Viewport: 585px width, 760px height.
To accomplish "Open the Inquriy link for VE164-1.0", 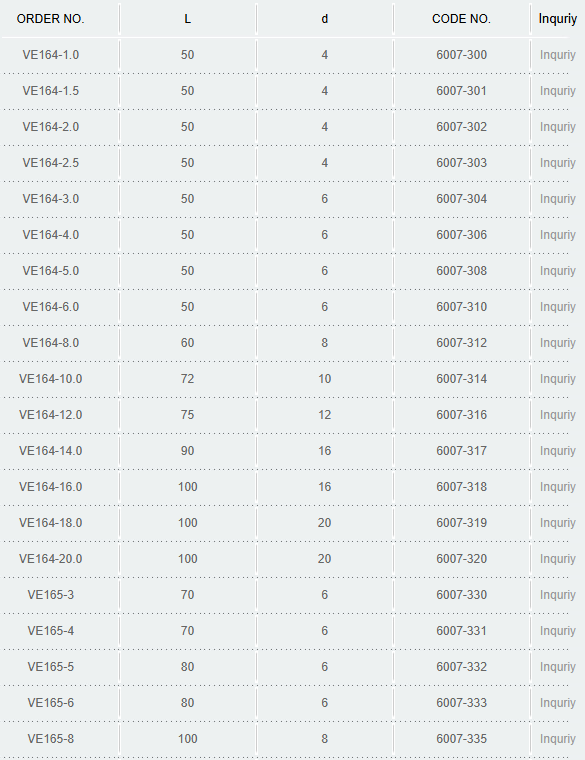I will click(x=557, y=55).
